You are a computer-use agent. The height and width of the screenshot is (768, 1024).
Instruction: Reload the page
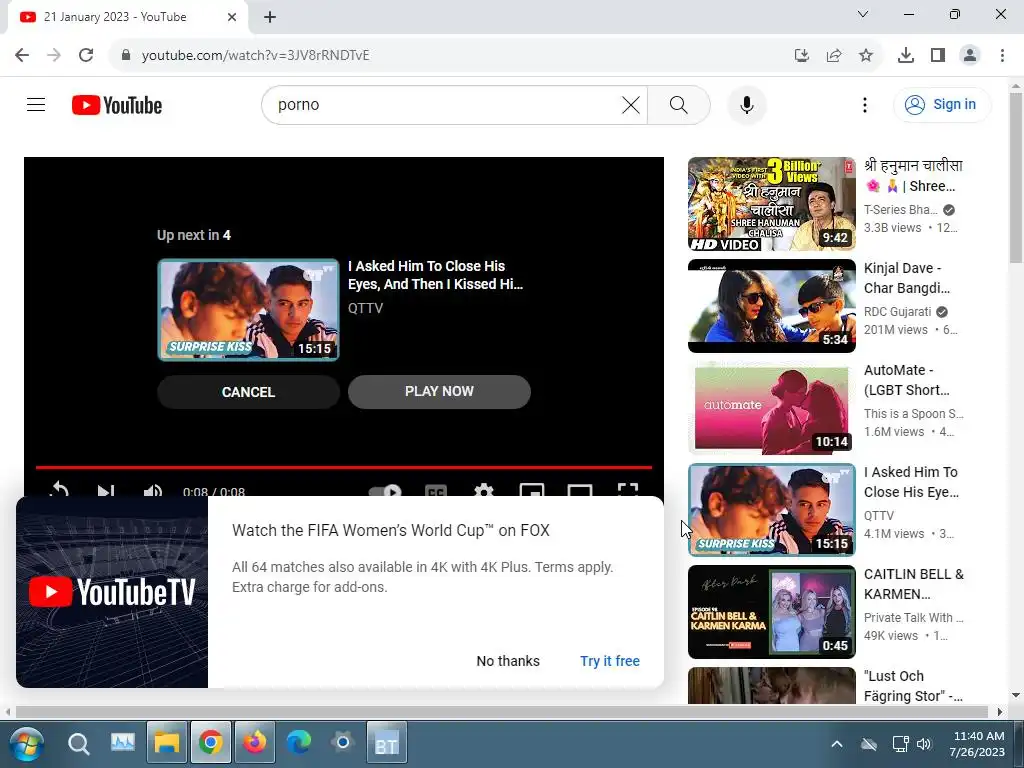[86, 55]
